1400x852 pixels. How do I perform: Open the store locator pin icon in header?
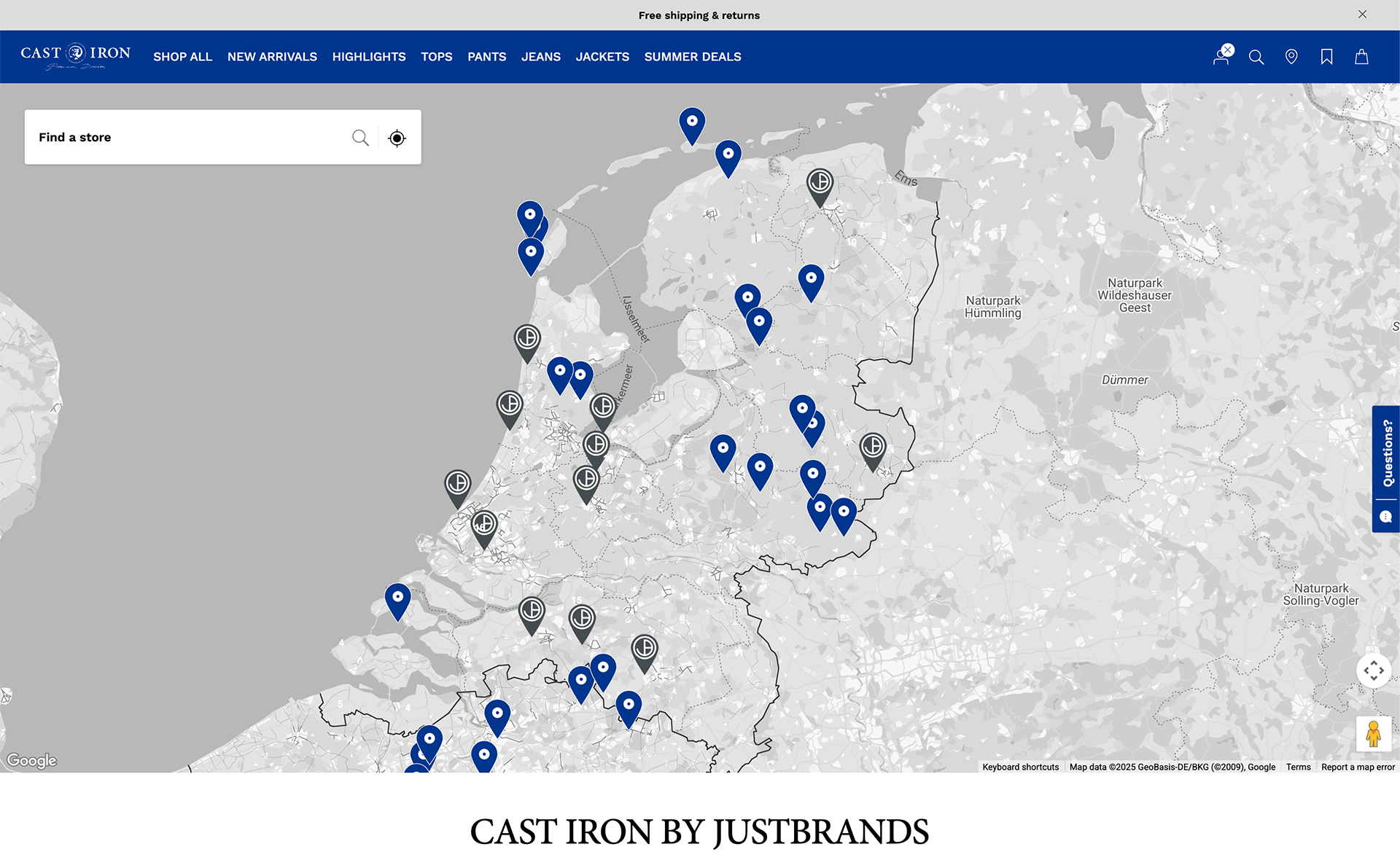click(x=1291, y=57)
